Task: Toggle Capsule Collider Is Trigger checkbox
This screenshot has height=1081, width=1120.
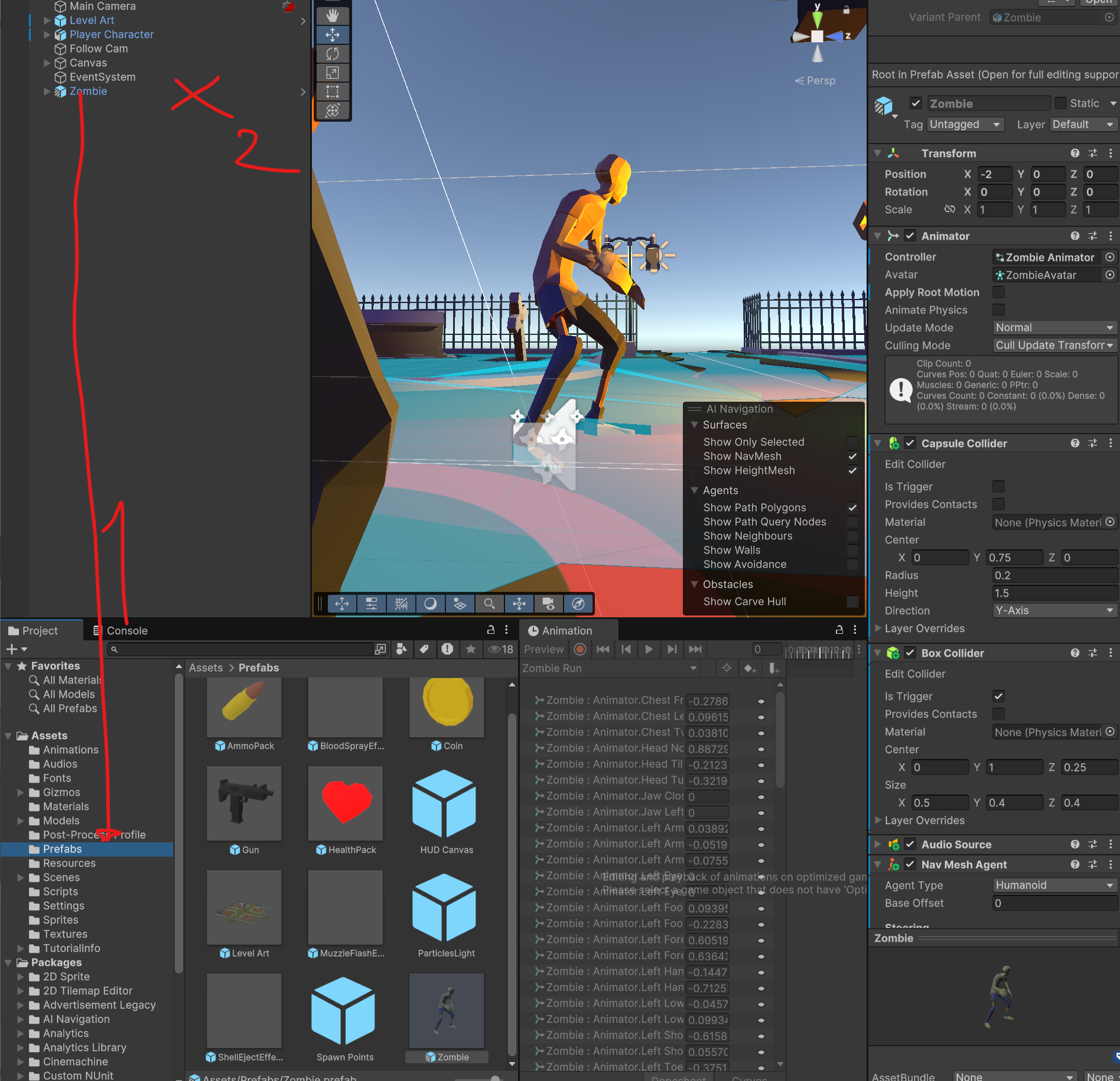Action: point(998,487)
